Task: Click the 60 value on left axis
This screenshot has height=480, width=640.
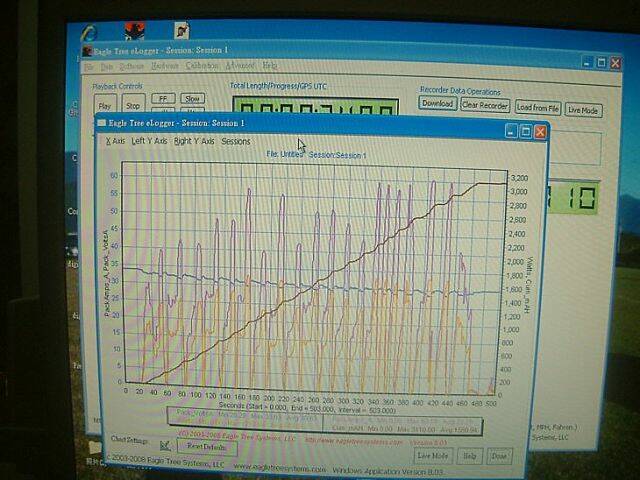Action: pos(114,176)
